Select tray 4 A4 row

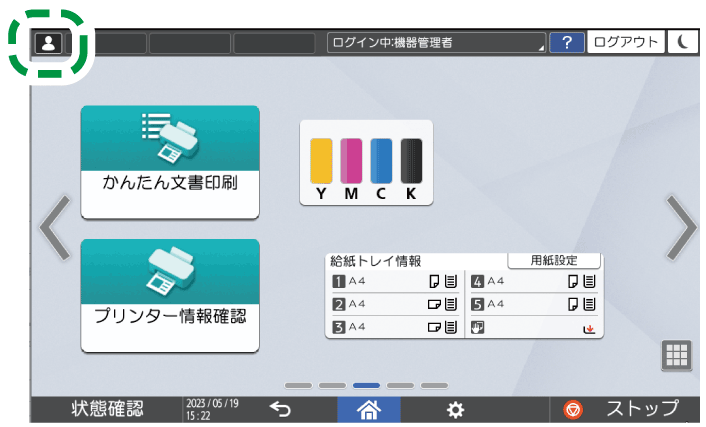tap(534, 282)
